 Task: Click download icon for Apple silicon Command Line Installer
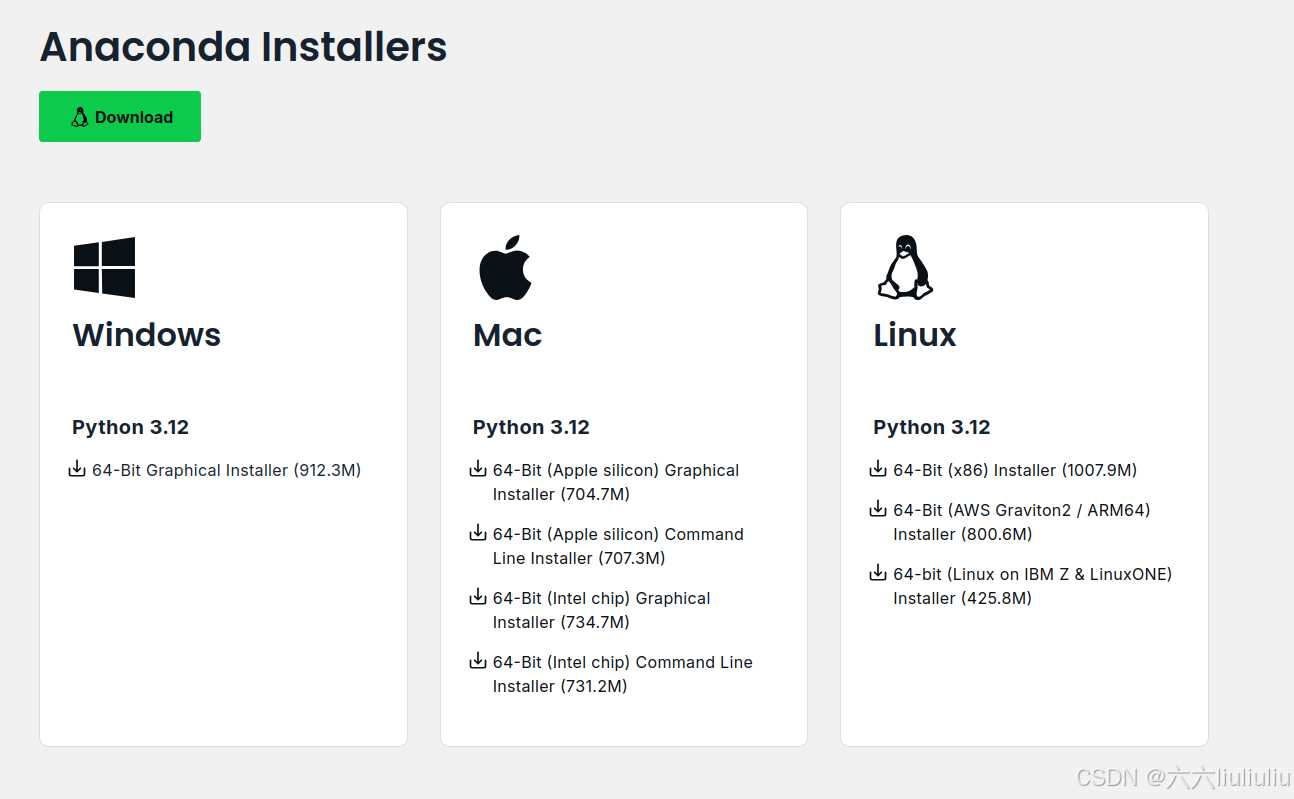click(x=478, y=532)
